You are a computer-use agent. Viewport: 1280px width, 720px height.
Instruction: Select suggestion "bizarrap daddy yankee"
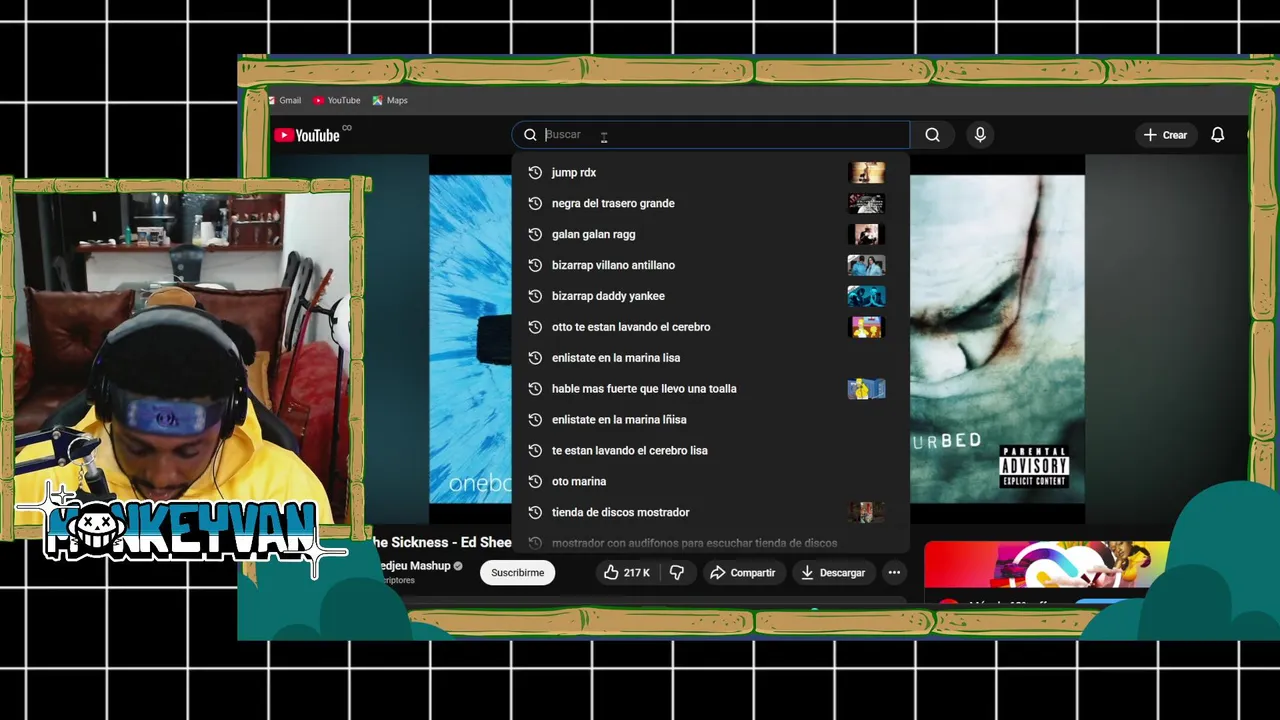point(710,296)
